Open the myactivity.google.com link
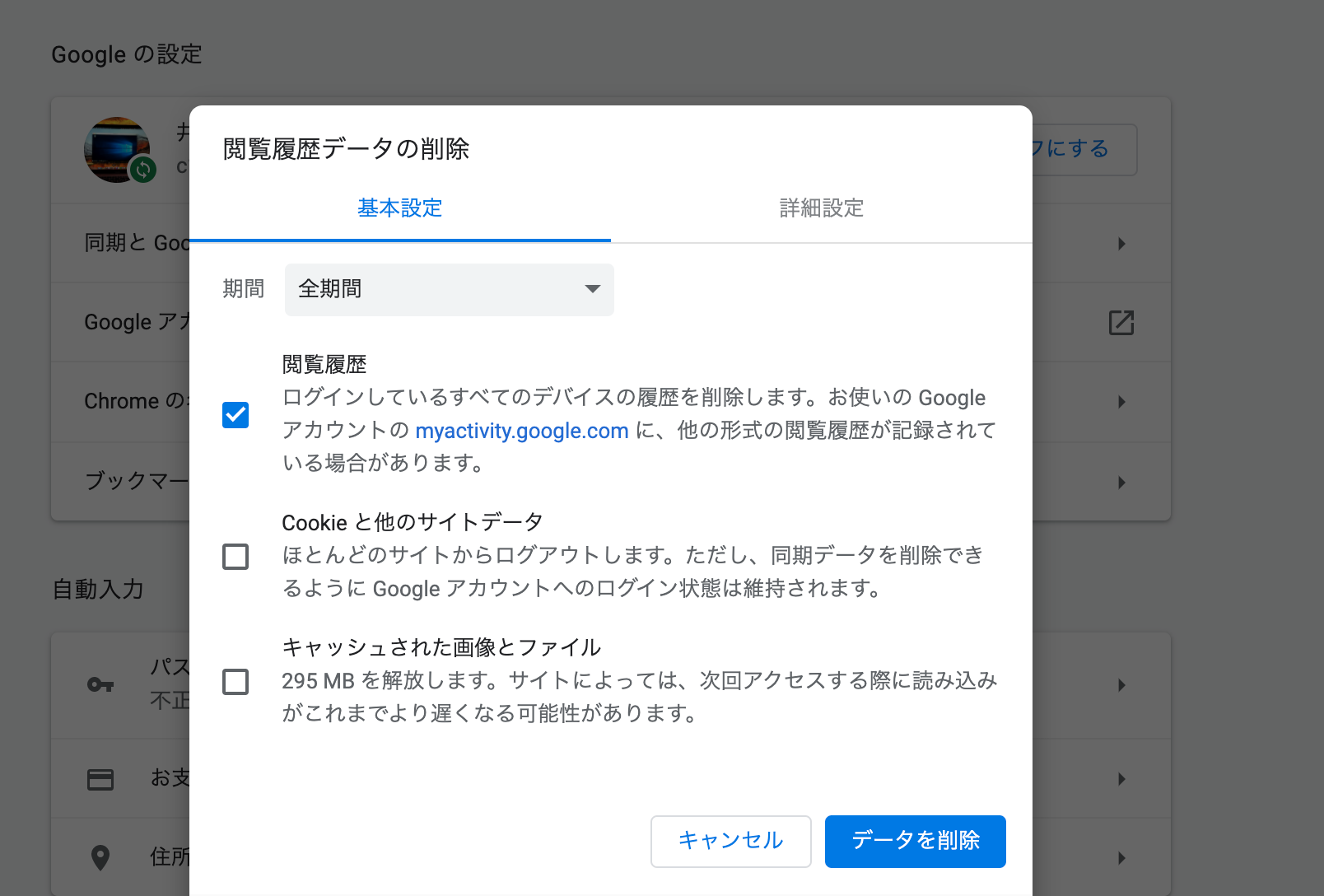 [x=522, y=431]
